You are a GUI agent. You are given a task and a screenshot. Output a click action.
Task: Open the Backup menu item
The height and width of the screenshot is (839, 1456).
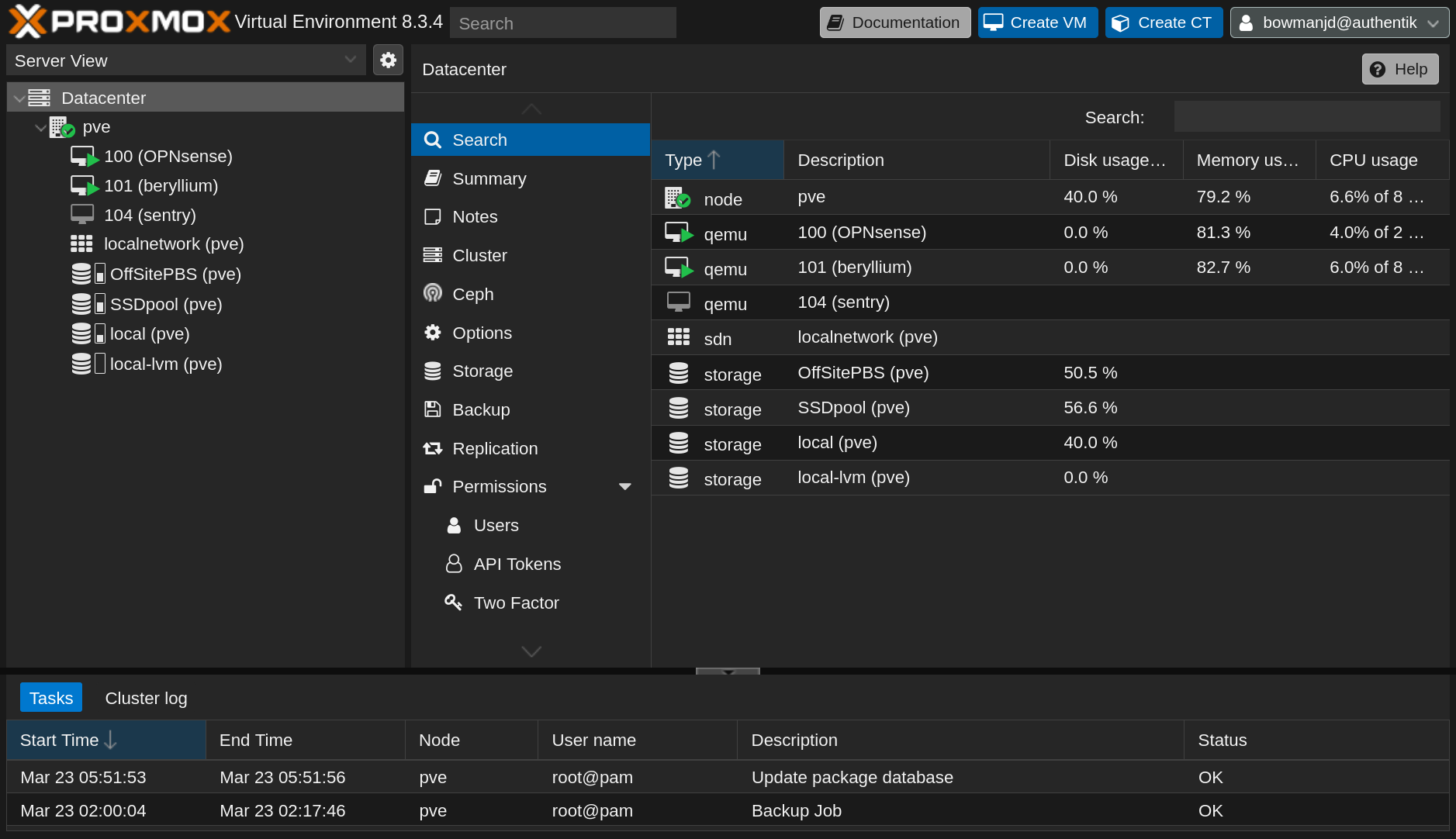click(x=481, y=409)
